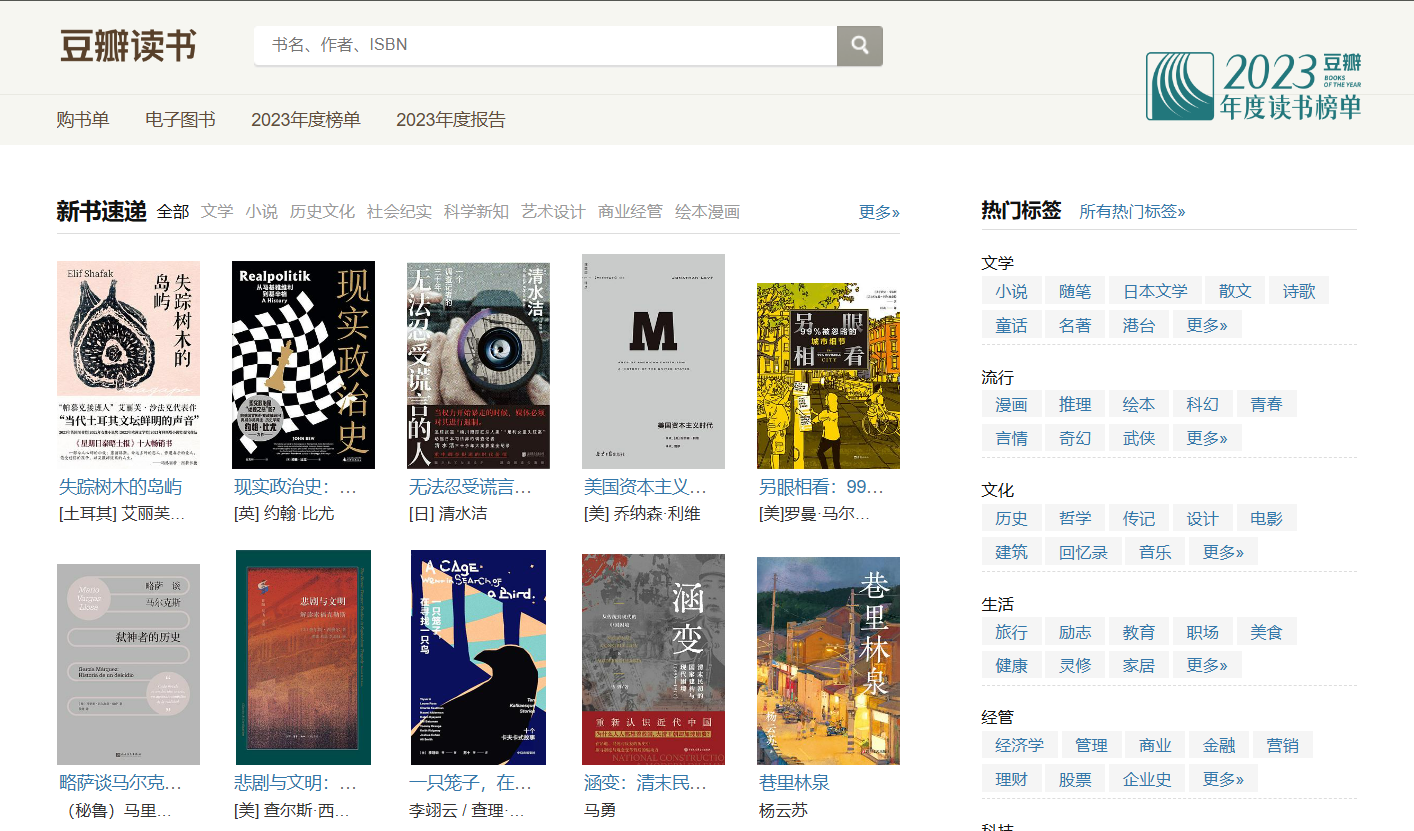Open the 涵变 book cover

[x=653, y=659]
